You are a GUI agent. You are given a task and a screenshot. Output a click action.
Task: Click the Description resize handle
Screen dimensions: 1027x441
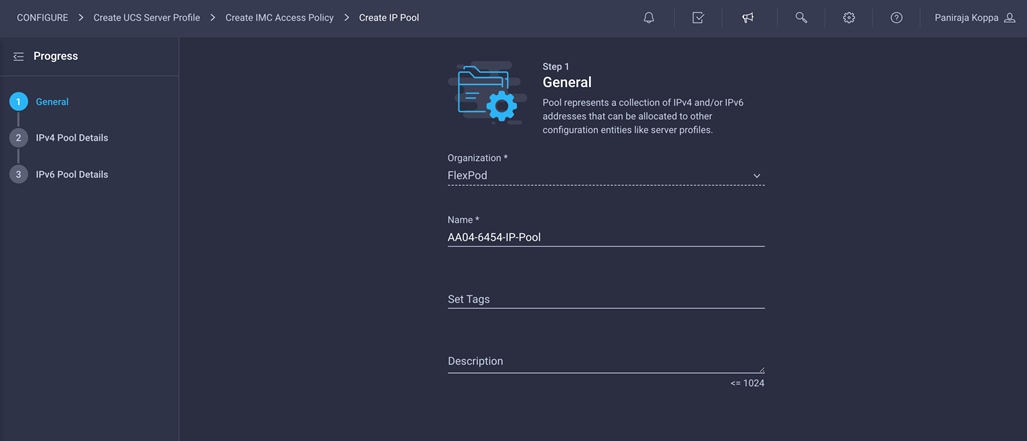coord(762,370)
